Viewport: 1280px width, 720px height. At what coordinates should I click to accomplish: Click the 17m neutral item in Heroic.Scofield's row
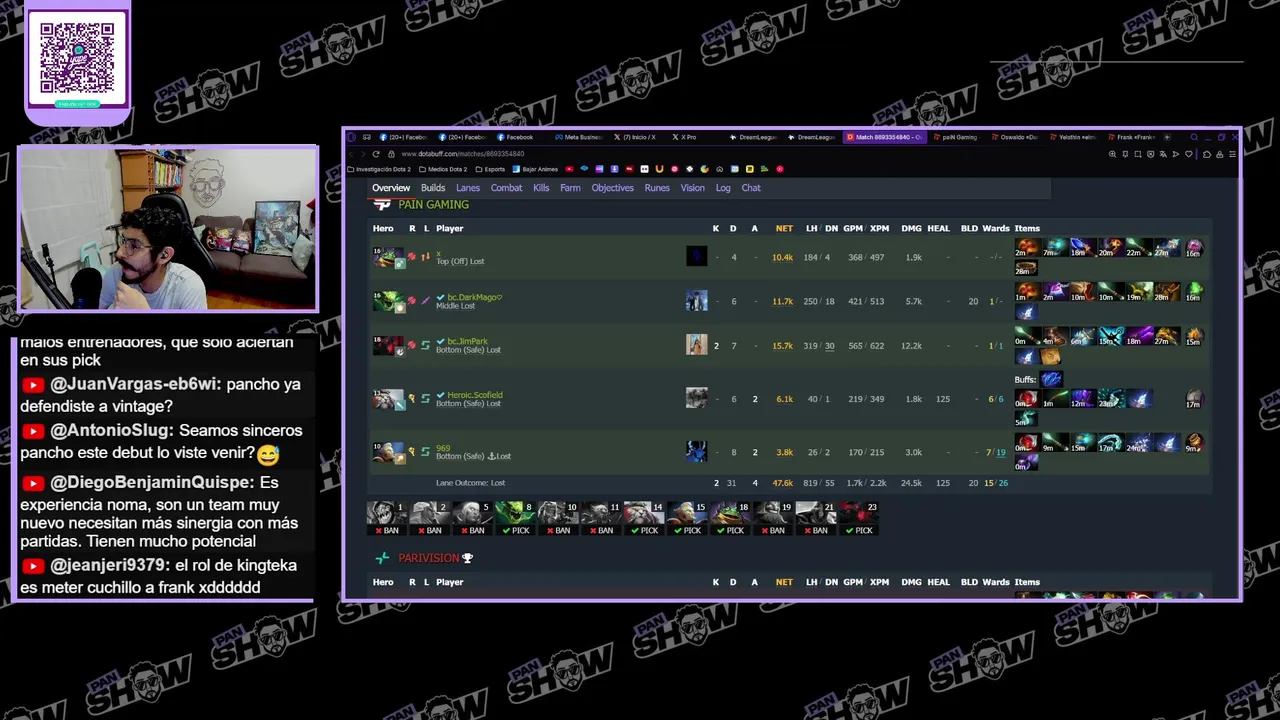(1194, 398)
